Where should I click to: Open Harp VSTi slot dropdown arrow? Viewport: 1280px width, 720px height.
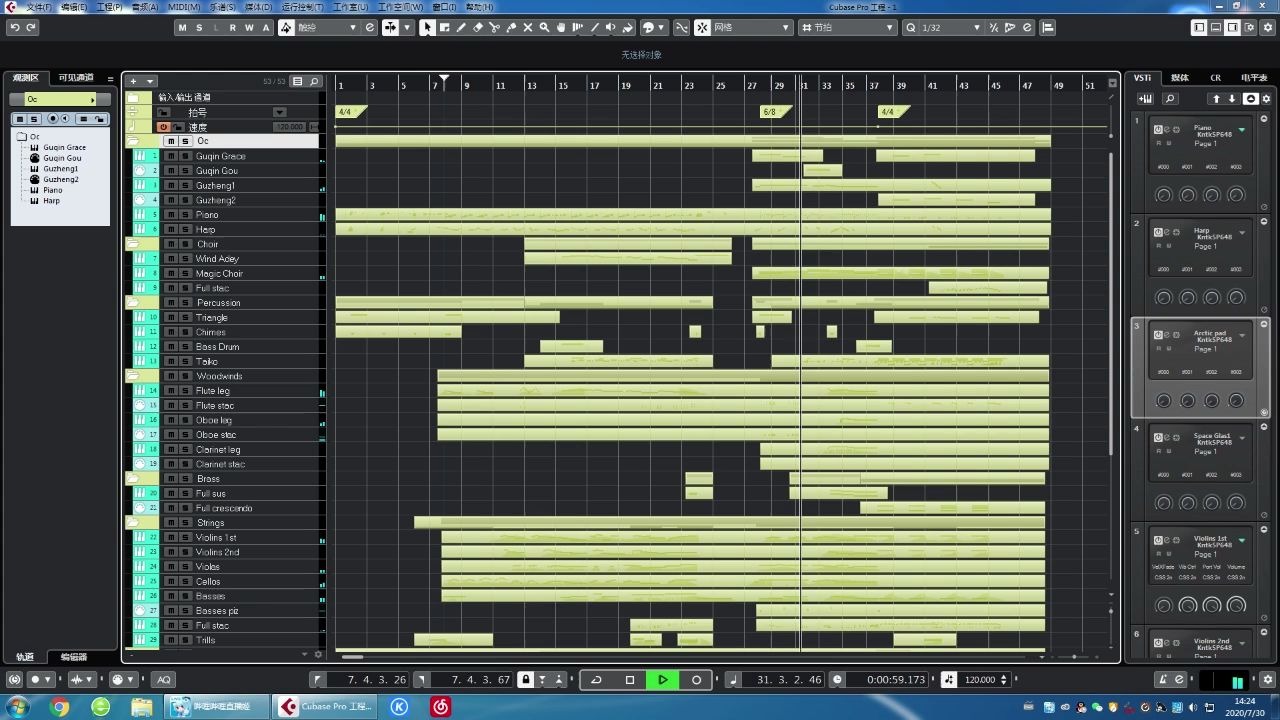(1242, 232)
